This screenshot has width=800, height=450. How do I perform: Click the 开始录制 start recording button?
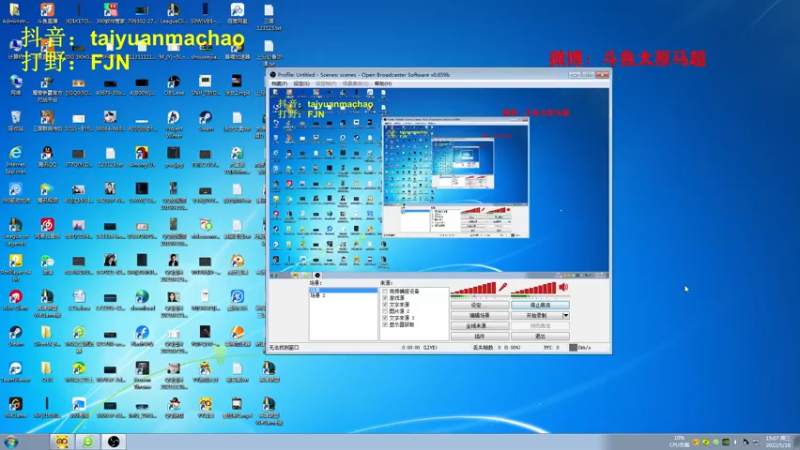[x=537, y=315]
